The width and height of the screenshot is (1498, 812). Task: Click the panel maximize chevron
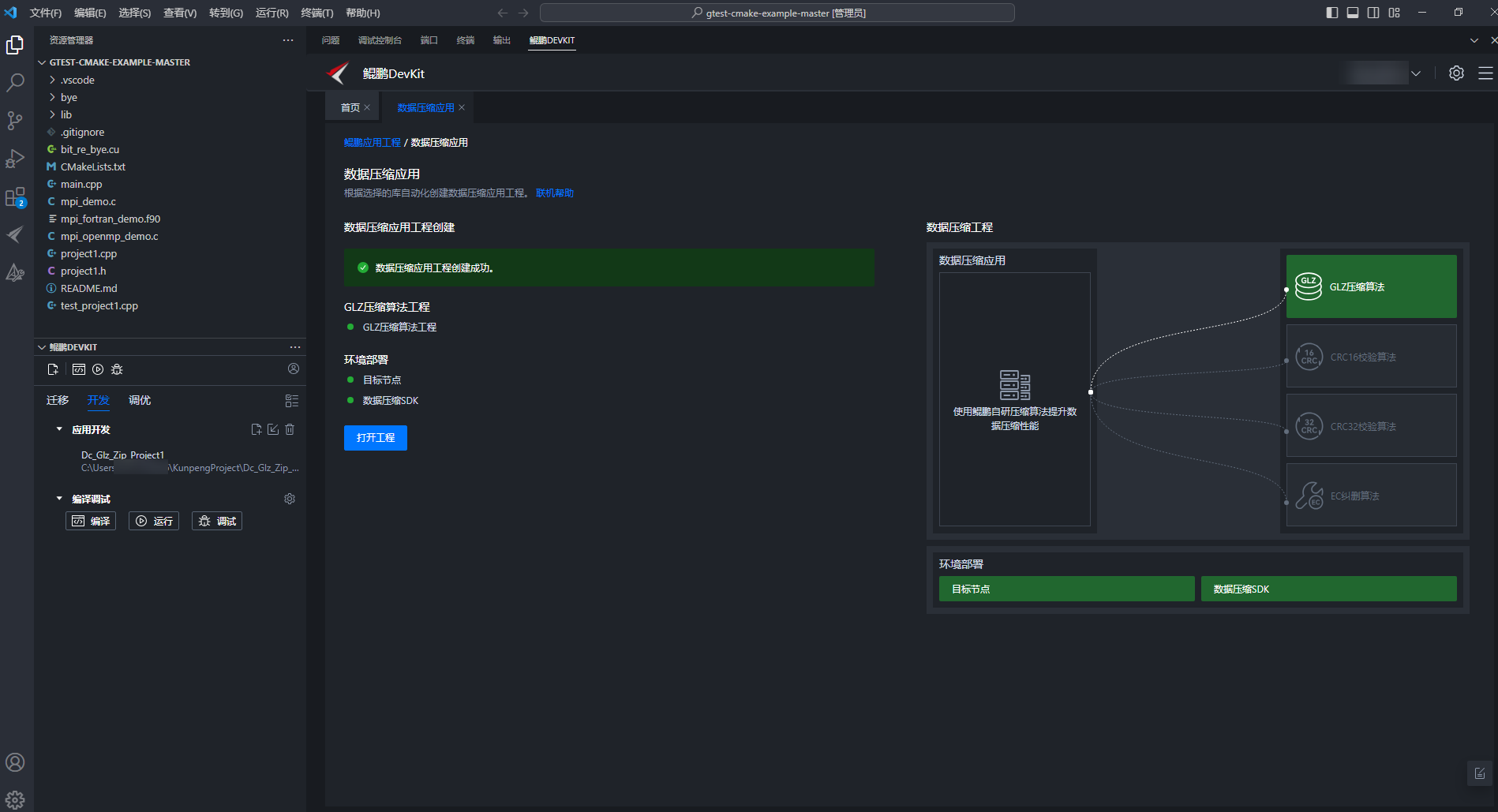[1474, 40]
